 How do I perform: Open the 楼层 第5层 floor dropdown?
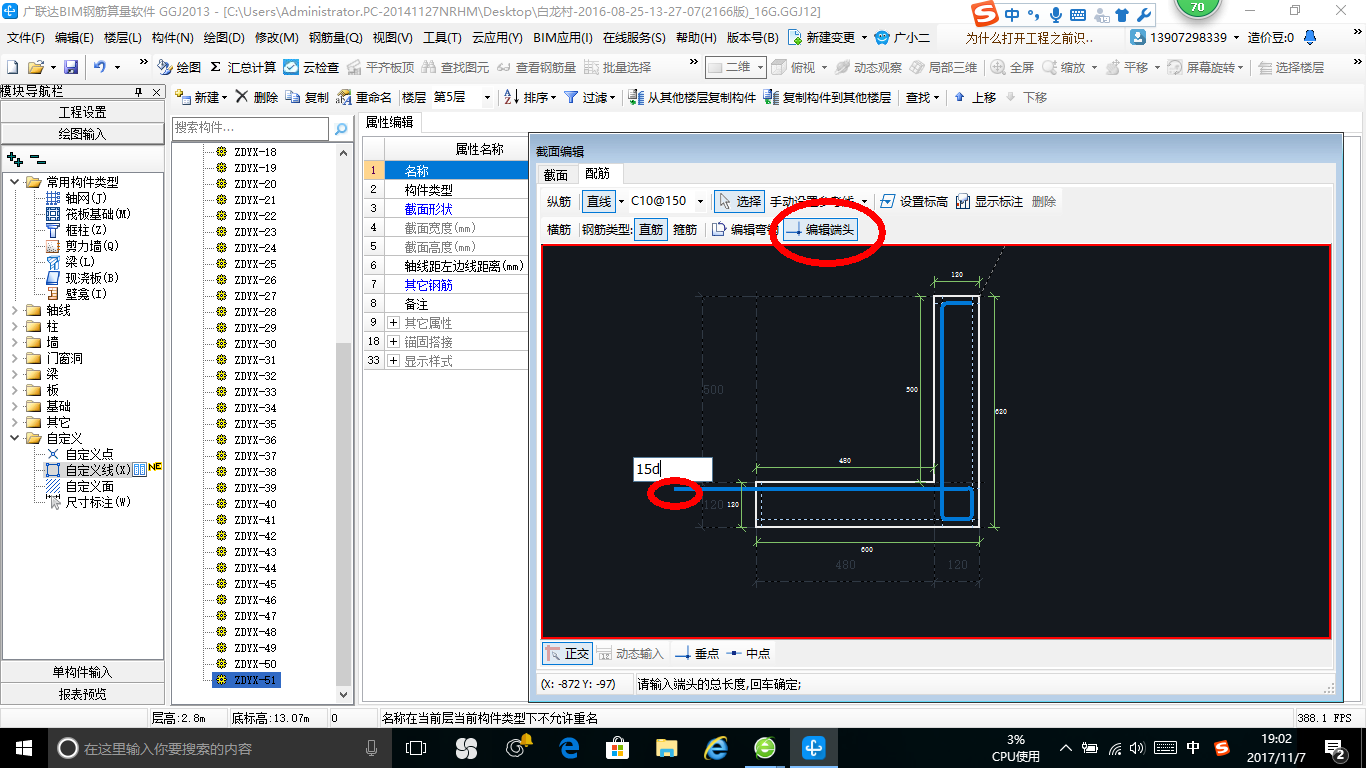coord(487,97)
